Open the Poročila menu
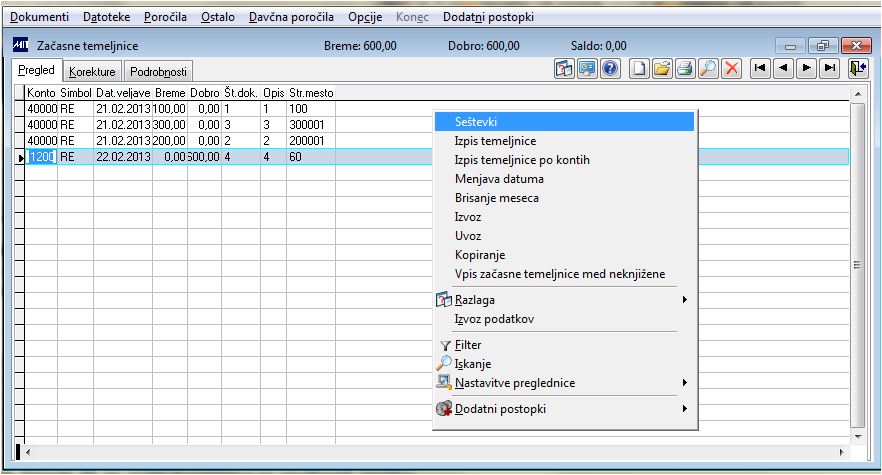This screenshot has width=882, height=475. tap(165, 17)
